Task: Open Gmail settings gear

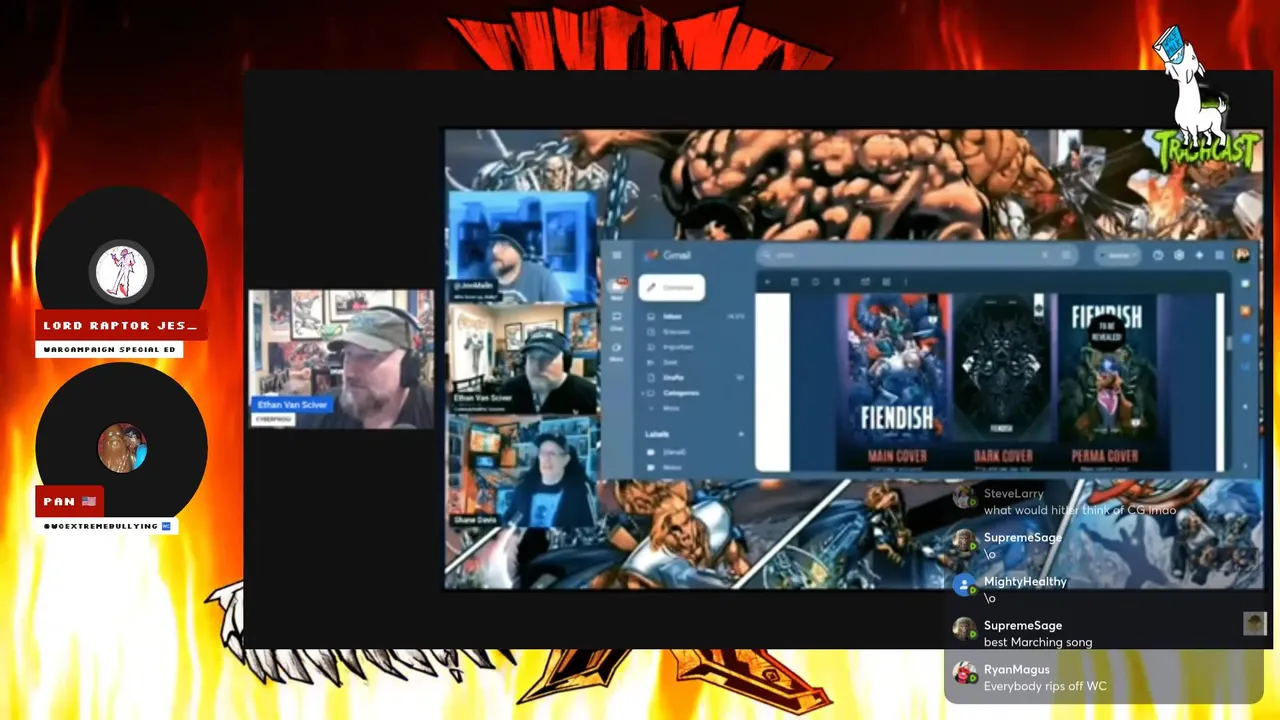Action: pos(1179,255)
